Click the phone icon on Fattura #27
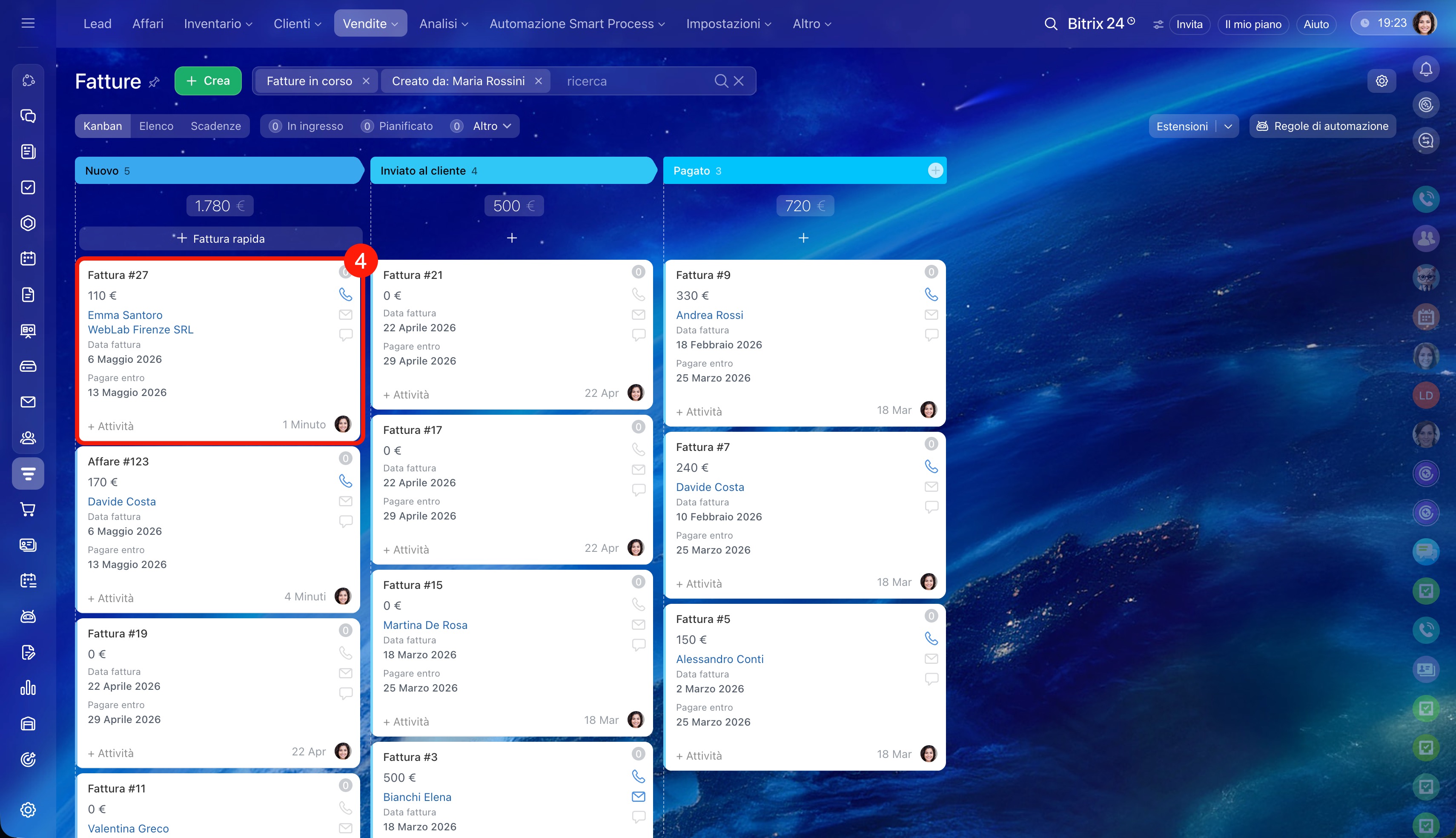The height and width of the screenshot is (838, 1456). tap(345, 295)
